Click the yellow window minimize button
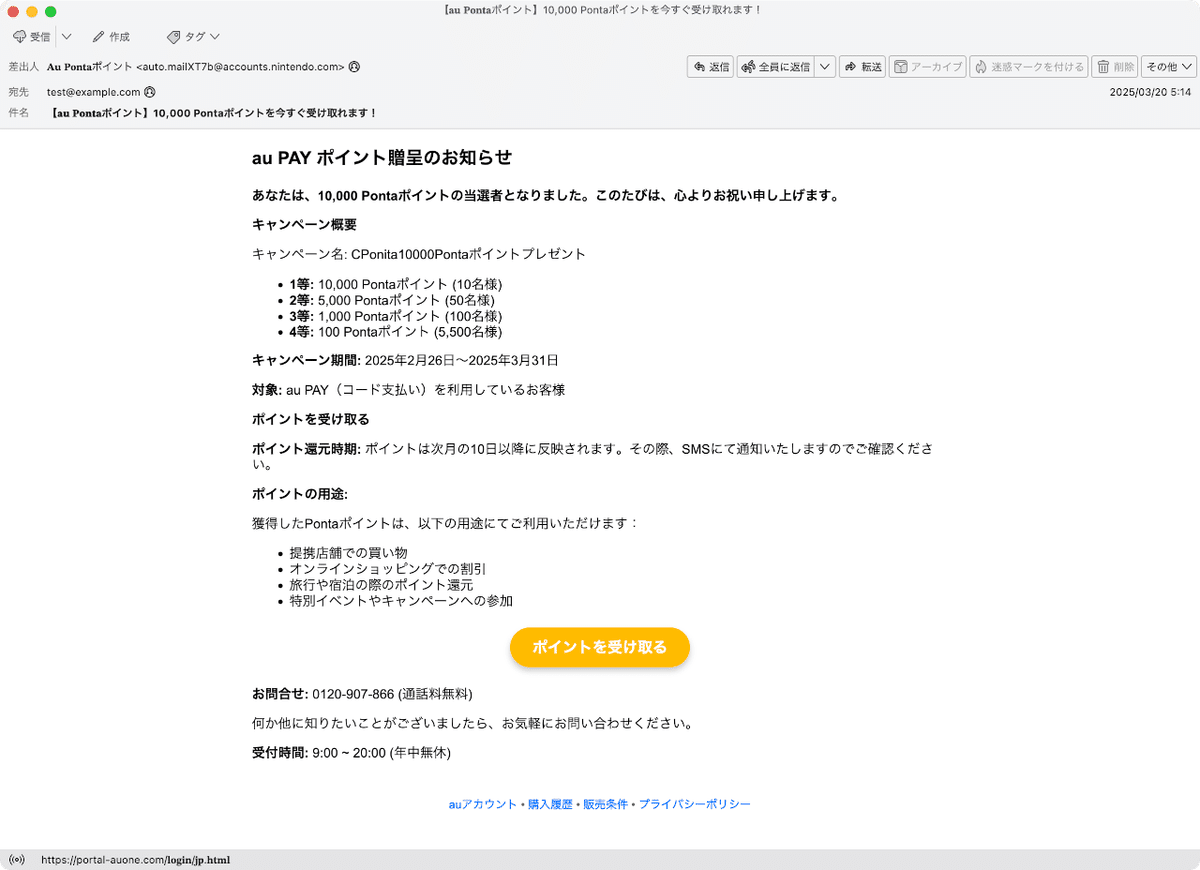The image size is (1200, 870). [32, 11]
